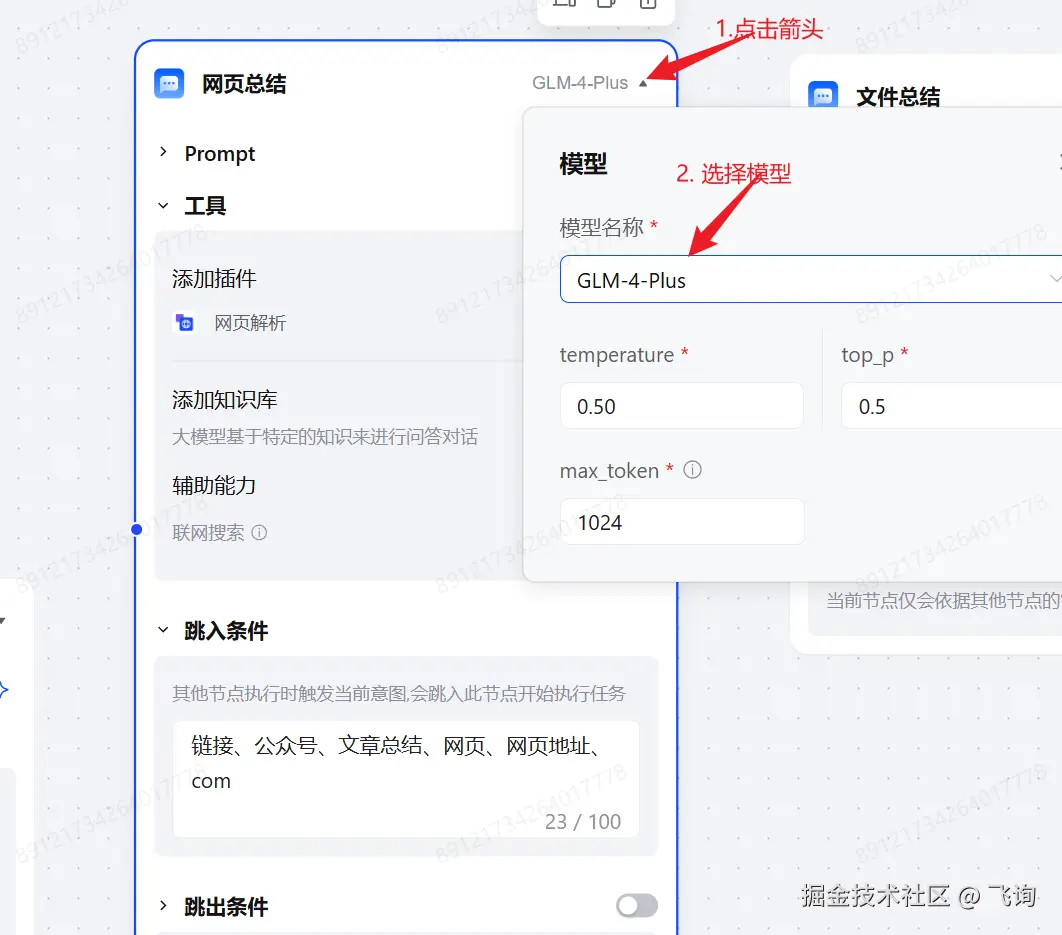Click the 添加插件 label

click(214, 278)
